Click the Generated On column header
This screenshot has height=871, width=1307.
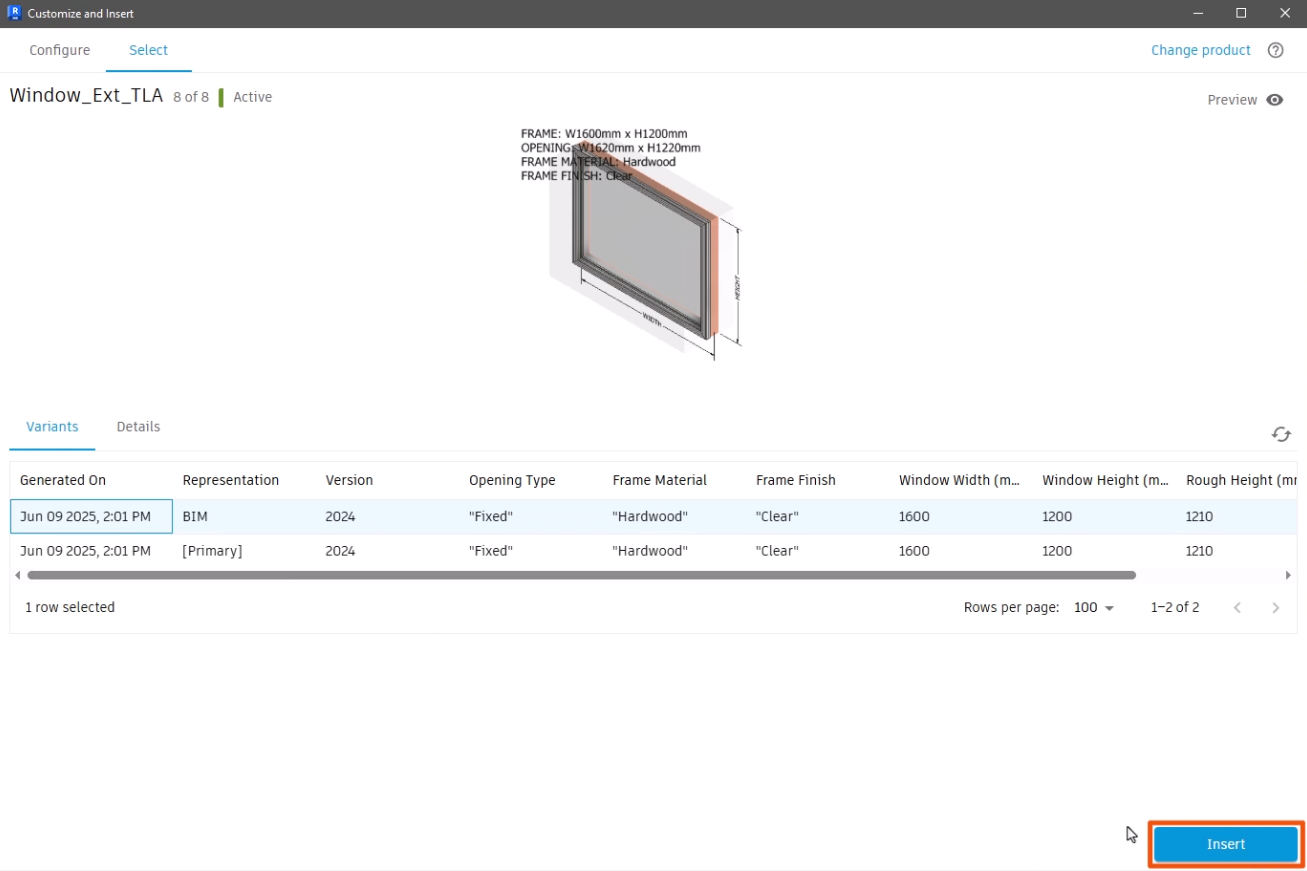click(x=63, y=480)
